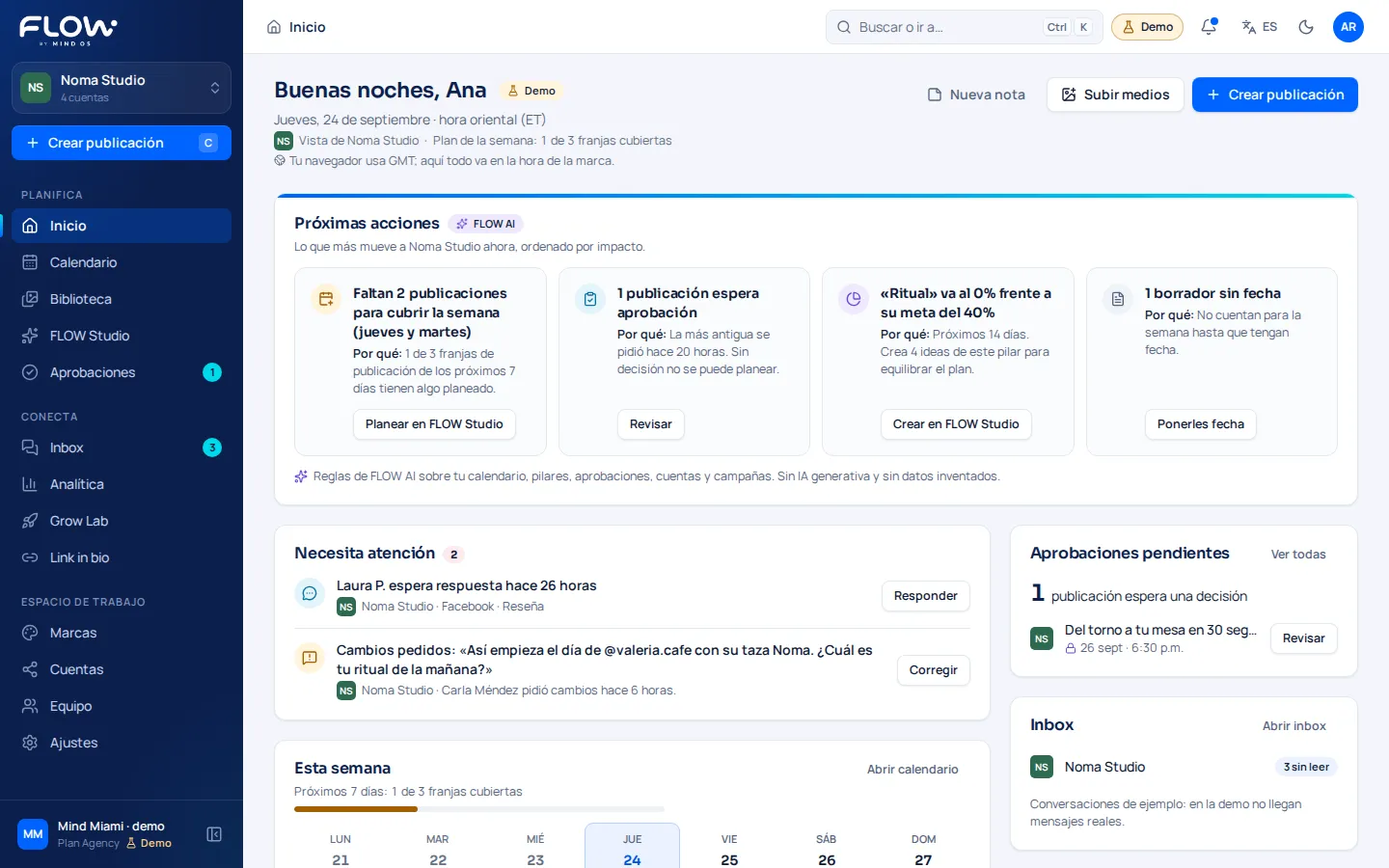Image resolution: width=1389 pixels, height=868 pixels.
Task: Open Biblioteca from the sidebar
Action: tap(122, 299)
